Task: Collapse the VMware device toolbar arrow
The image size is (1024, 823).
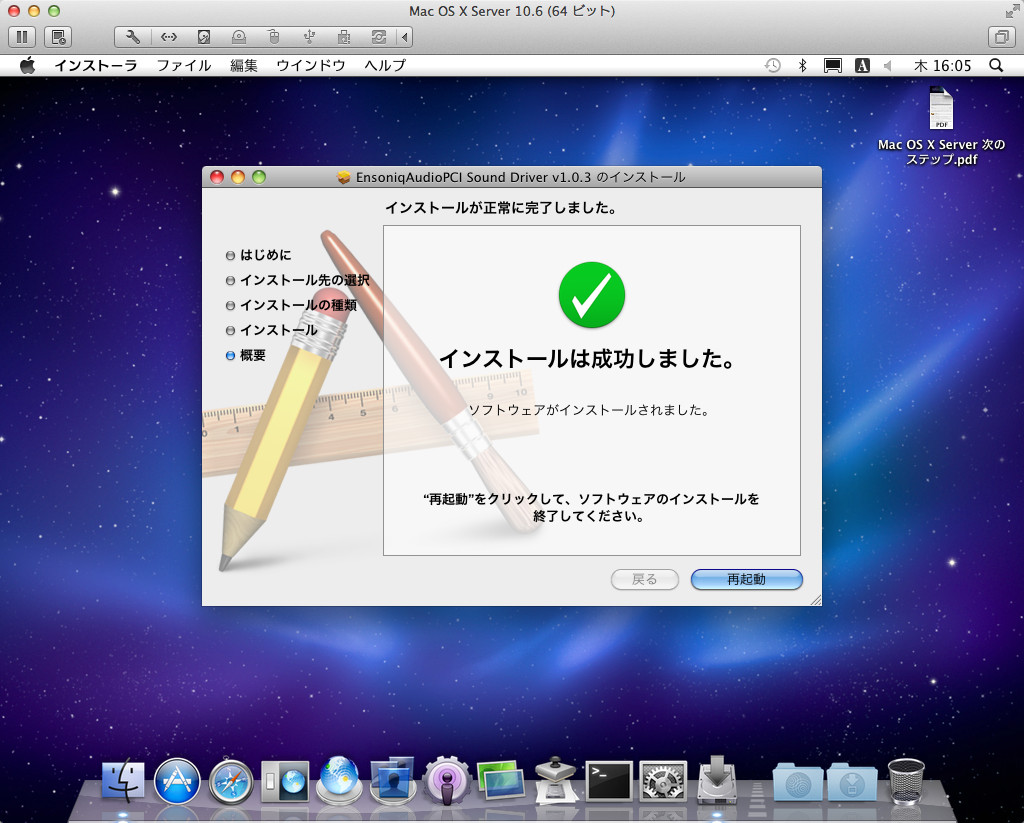Action: pyautogui.click(x=405, y=37)
